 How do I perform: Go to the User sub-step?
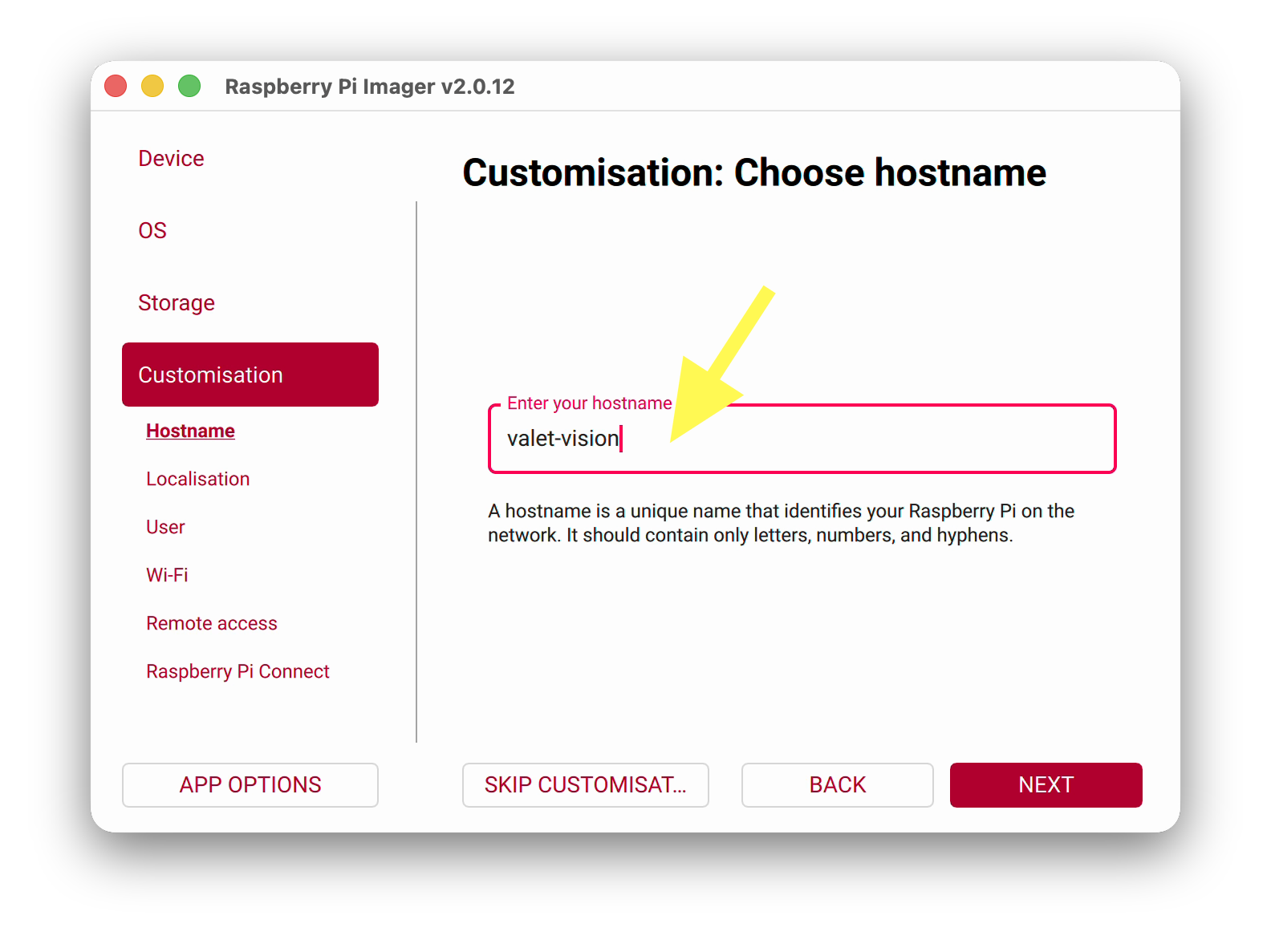[165, 527]
